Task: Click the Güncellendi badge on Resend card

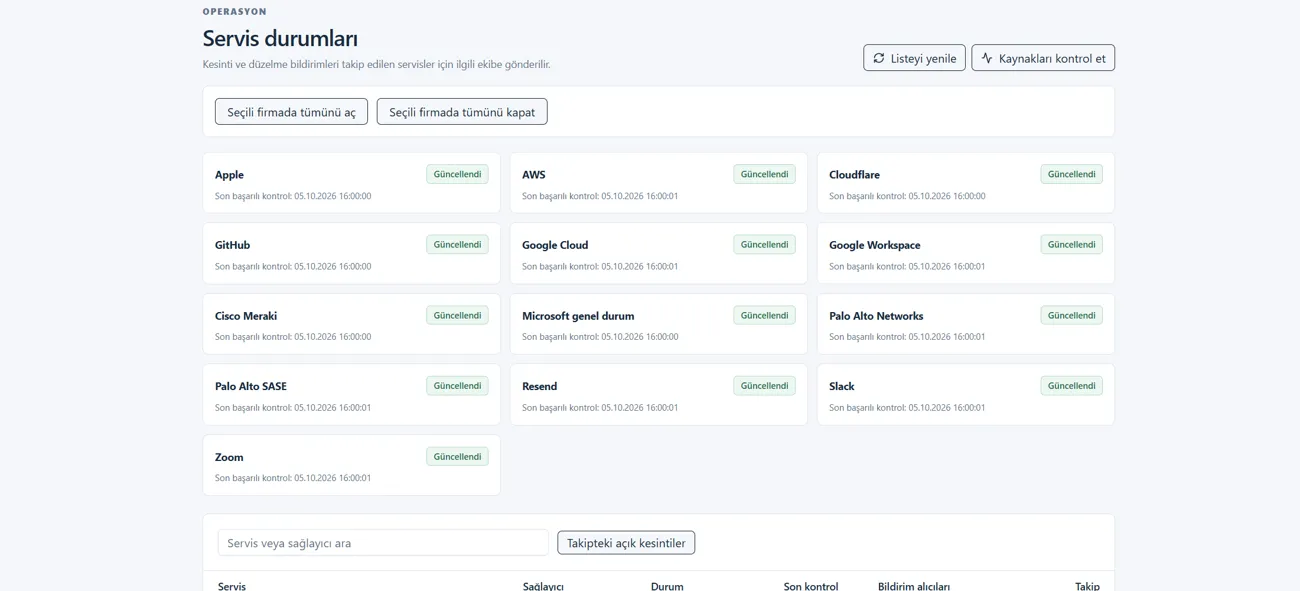Action: 764,385
